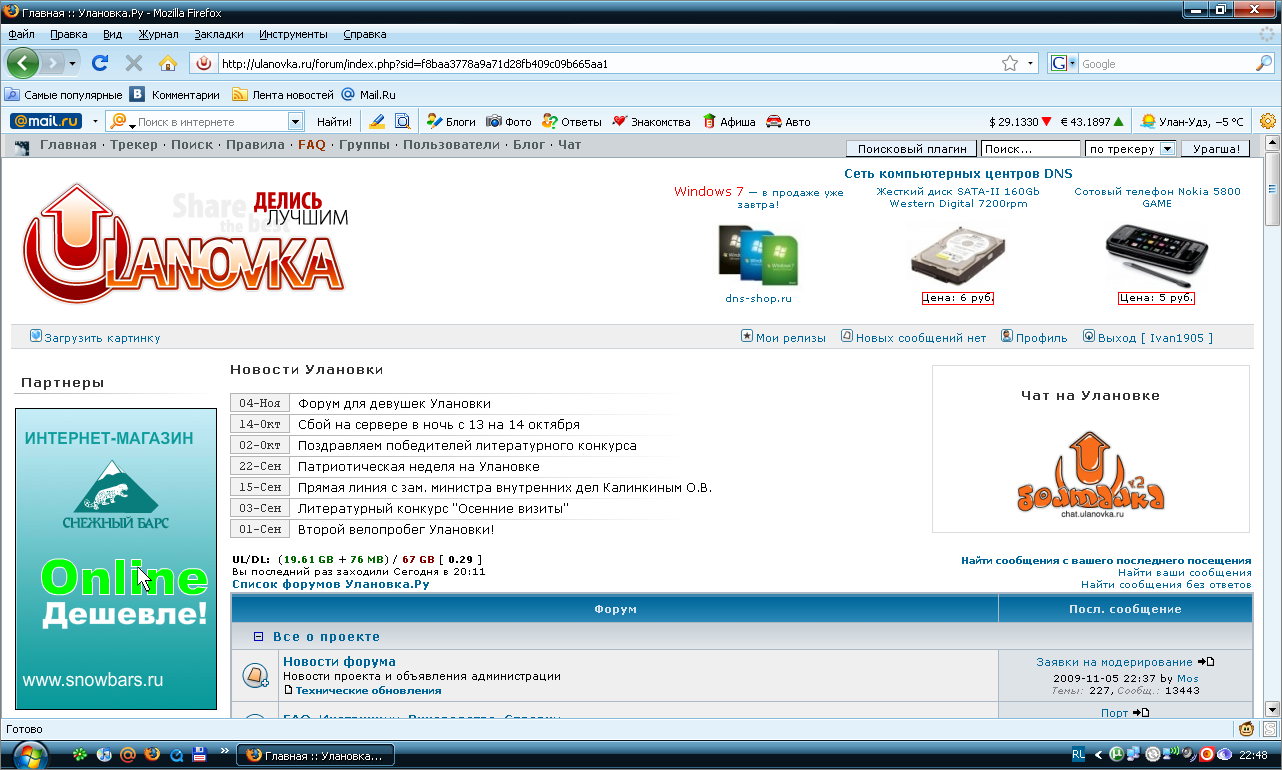
Task: Expand hidden system tray icons arrow
Action: coord(1099,755)
